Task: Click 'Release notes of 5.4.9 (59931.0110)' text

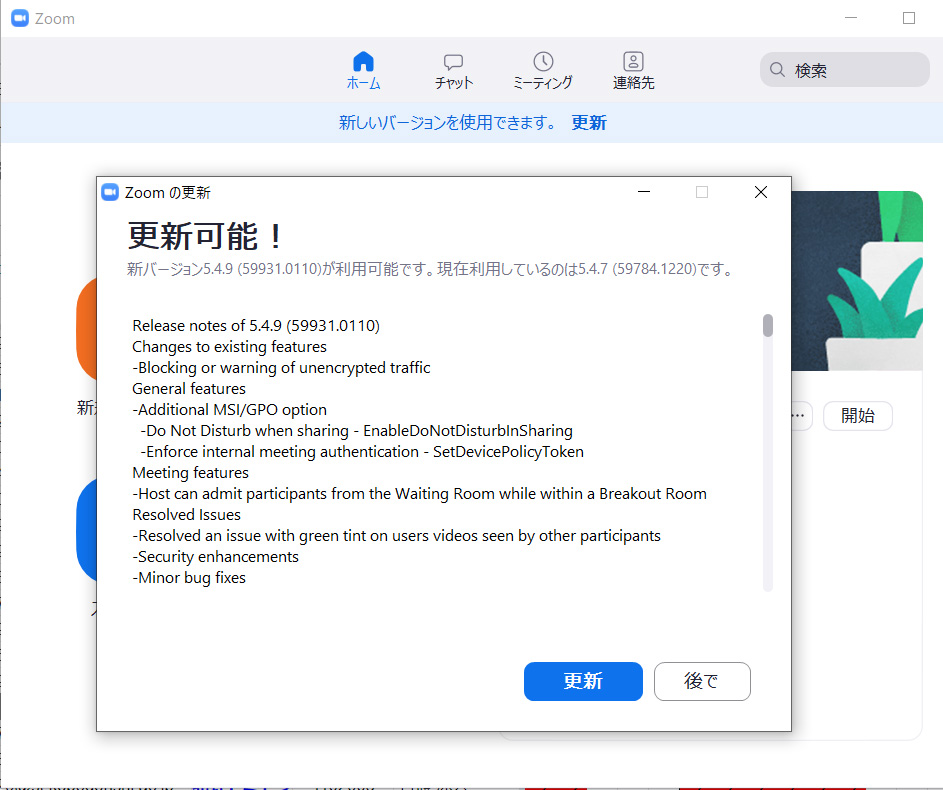Action: coord(256,326)
